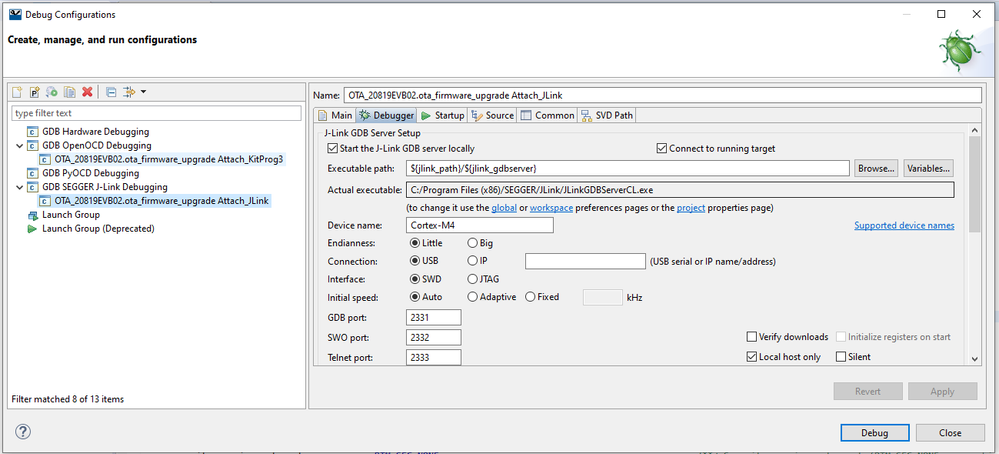Image resolution: width=999 pixels, height=454 pixels.
Task: Click the New launch configuration icon
Action: (x=18, y=92)
